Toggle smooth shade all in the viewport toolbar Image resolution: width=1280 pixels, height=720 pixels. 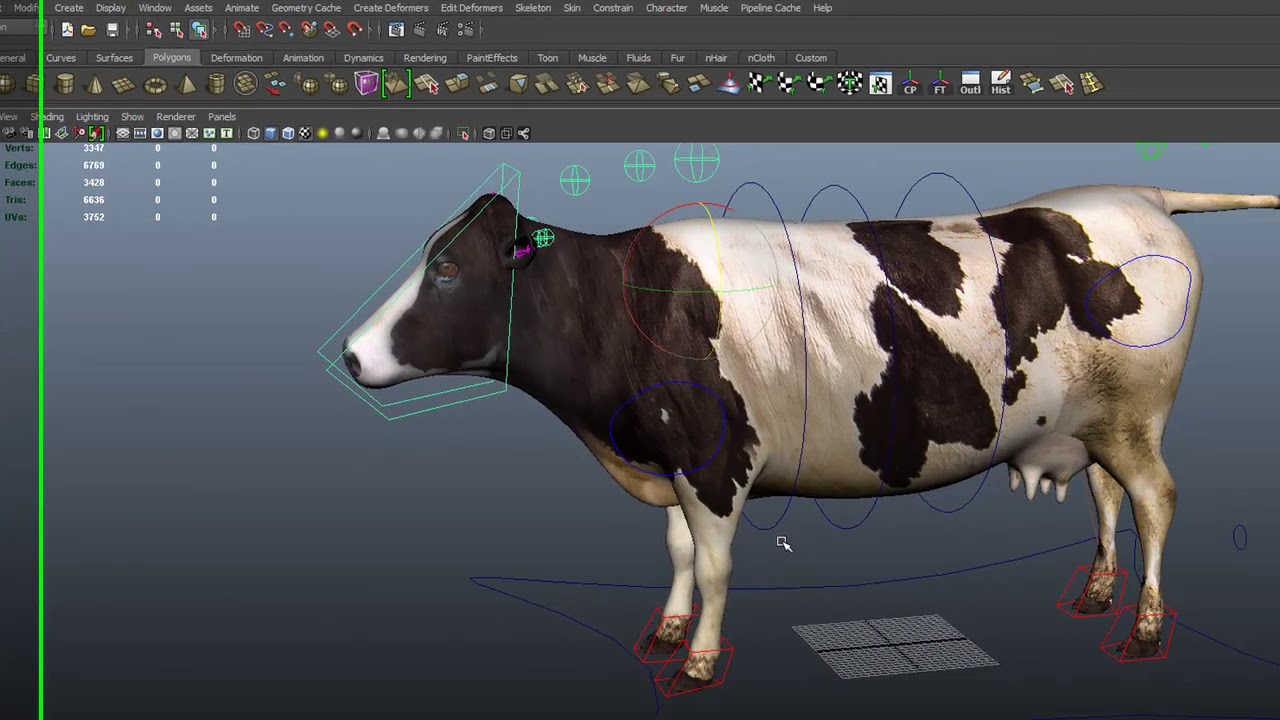[271, 133]
